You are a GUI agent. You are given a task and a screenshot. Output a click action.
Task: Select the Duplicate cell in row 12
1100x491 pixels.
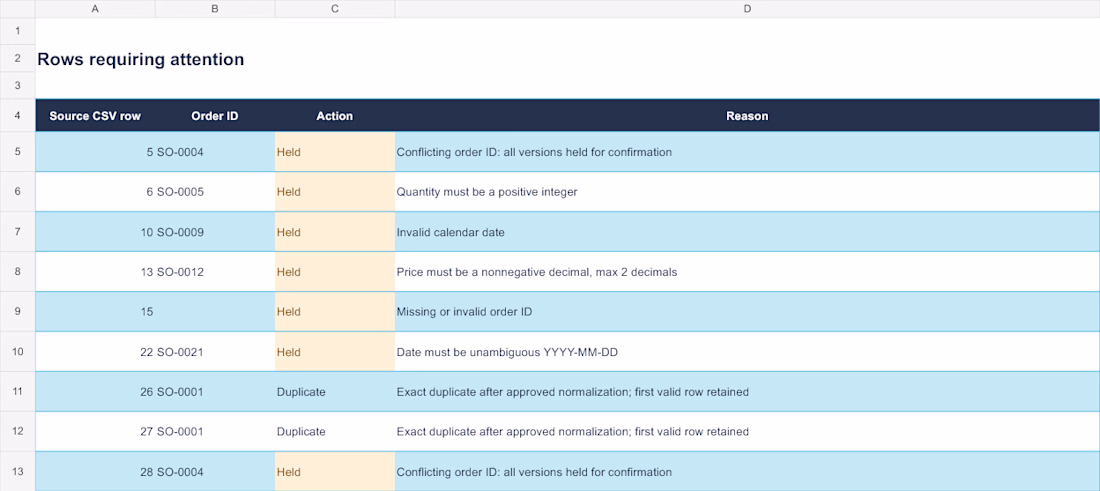[x=335, y=431]
